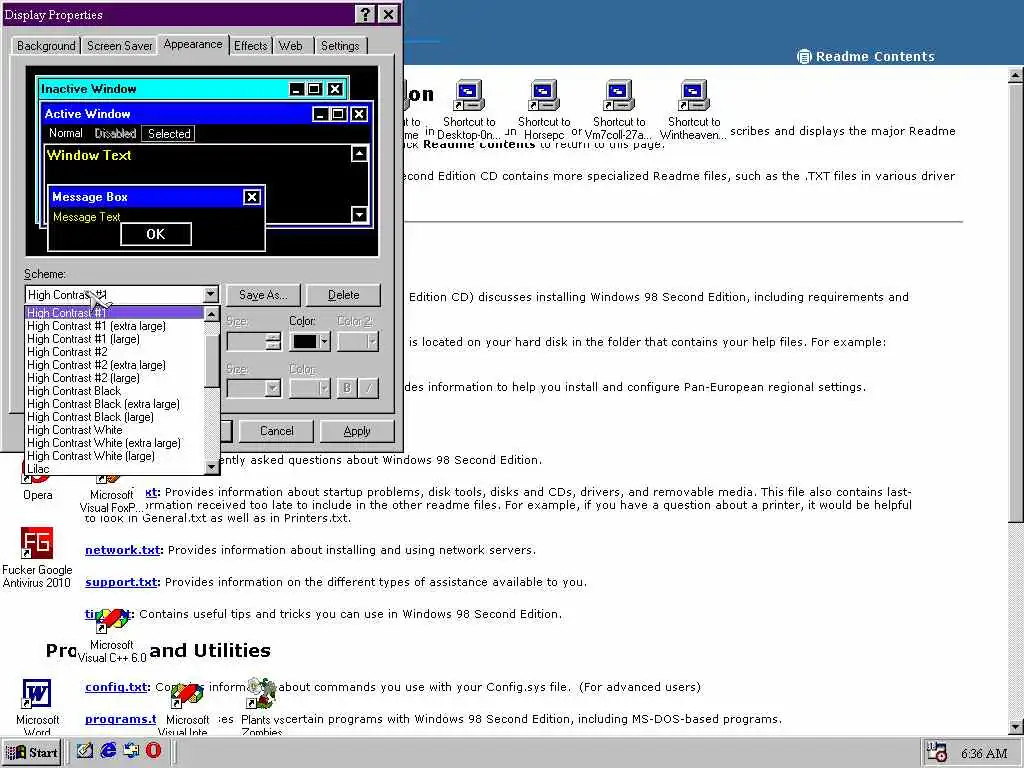This screenshot has width=1024, height=768.
Task: Click the item Size spinner
Action: 273,341
